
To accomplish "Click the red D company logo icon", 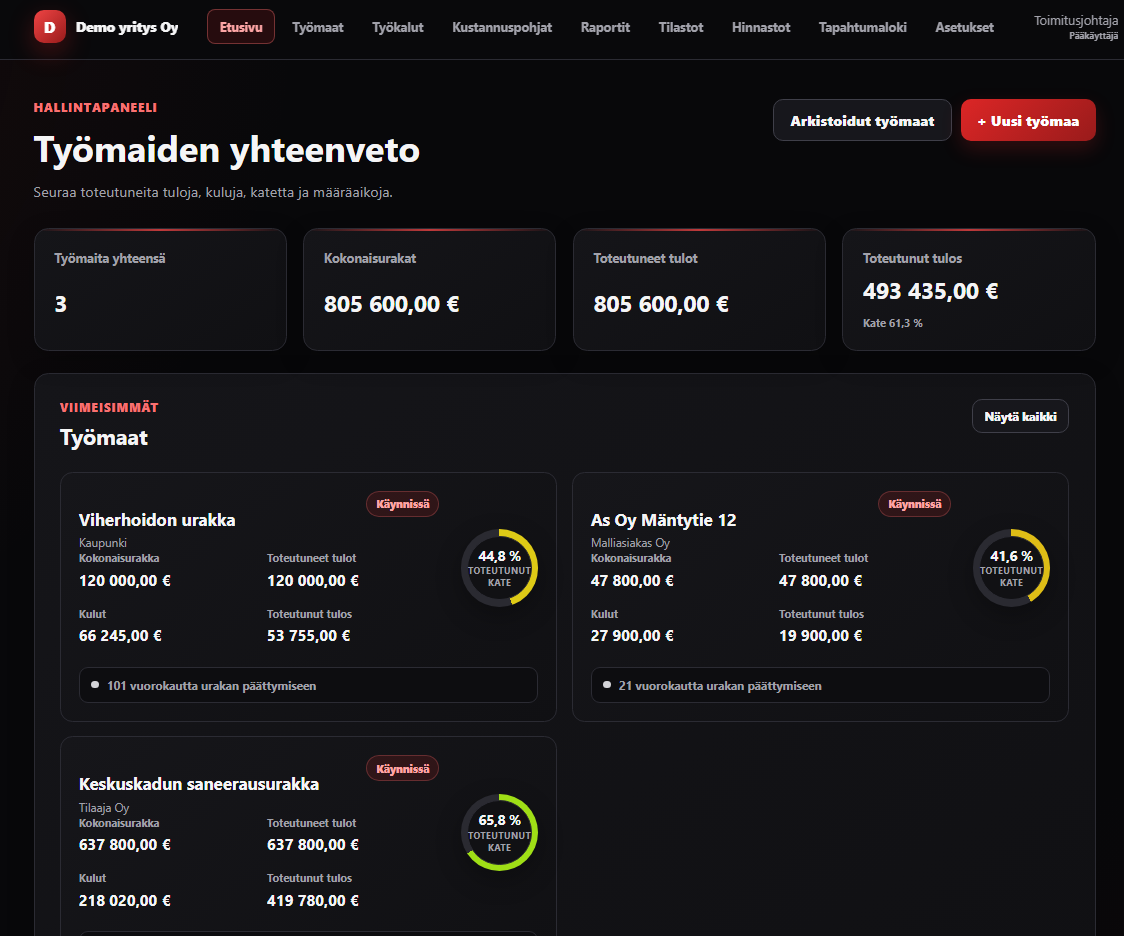I will pos(49,27).
